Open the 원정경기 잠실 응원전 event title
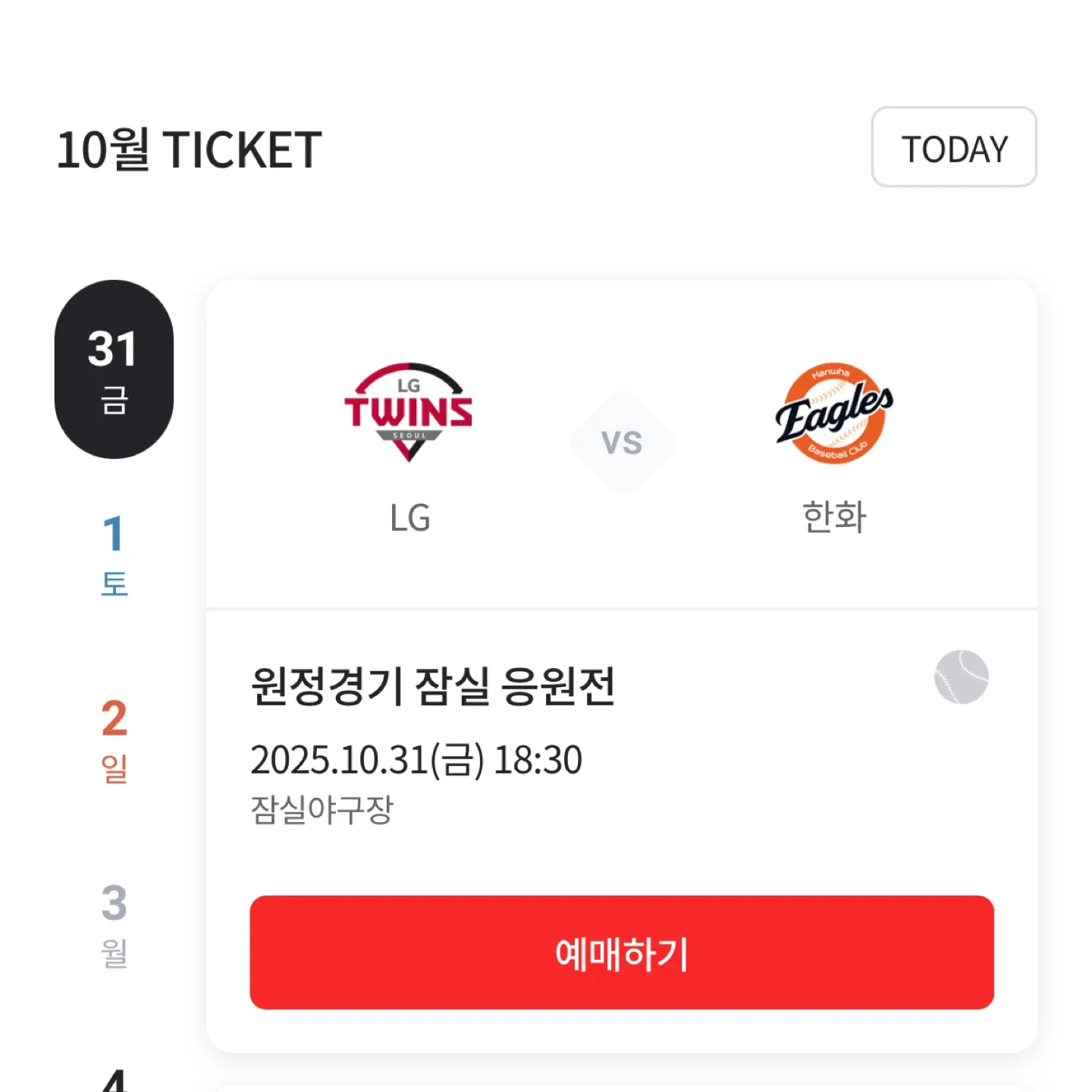Image resolution: width=1092 pixels, height=1092 pixels. click(433, 686)
